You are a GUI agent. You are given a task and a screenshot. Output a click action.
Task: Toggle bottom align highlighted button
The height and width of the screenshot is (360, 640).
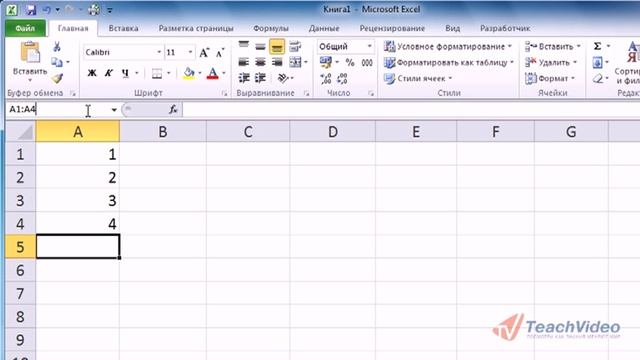point(277,47)
